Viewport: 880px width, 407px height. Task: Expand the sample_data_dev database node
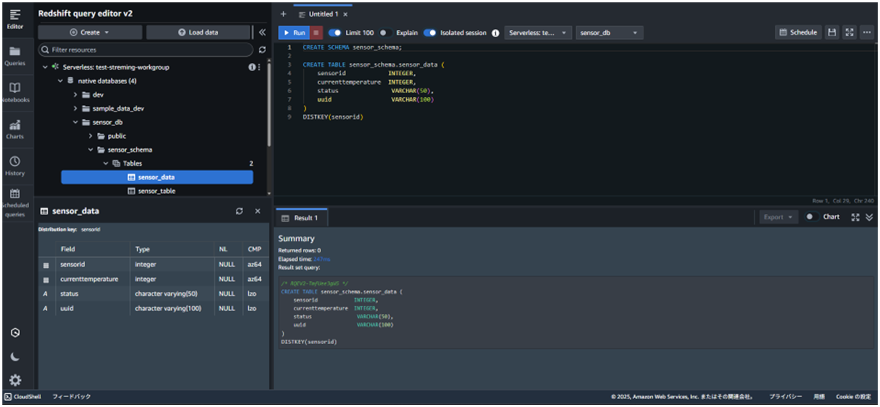pos(75,108)
